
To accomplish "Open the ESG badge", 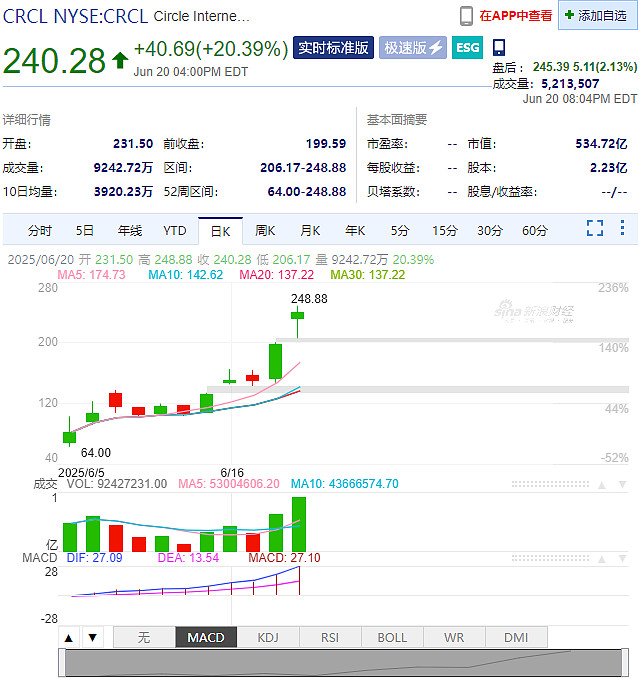I will click(468, 48).
